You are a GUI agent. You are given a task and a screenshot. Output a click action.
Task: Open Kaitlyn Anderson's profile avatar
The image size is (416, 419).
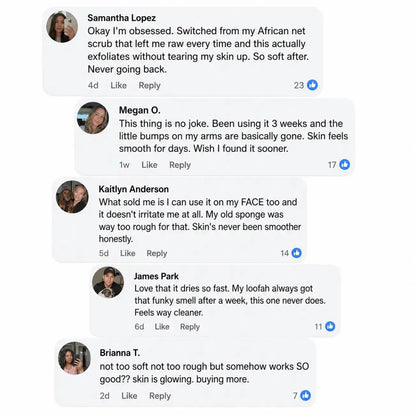click(x=72, y=197)
